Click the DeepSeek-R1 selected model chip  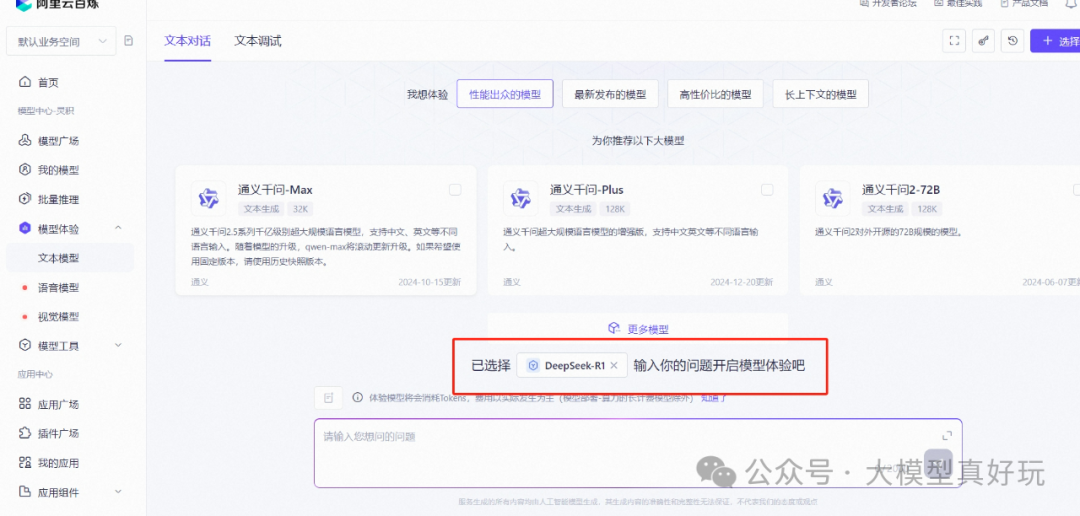(x=572, y=366)
